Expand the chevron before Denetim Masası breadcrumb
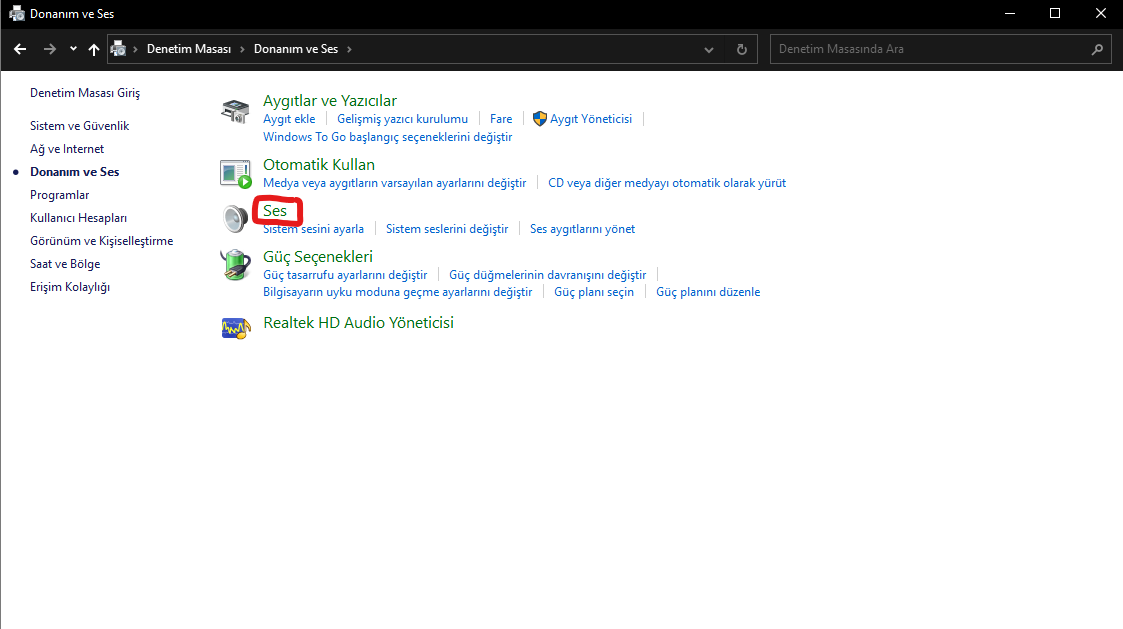Image resolution: width=1123 pixels, height=629 pixels. 135,49
